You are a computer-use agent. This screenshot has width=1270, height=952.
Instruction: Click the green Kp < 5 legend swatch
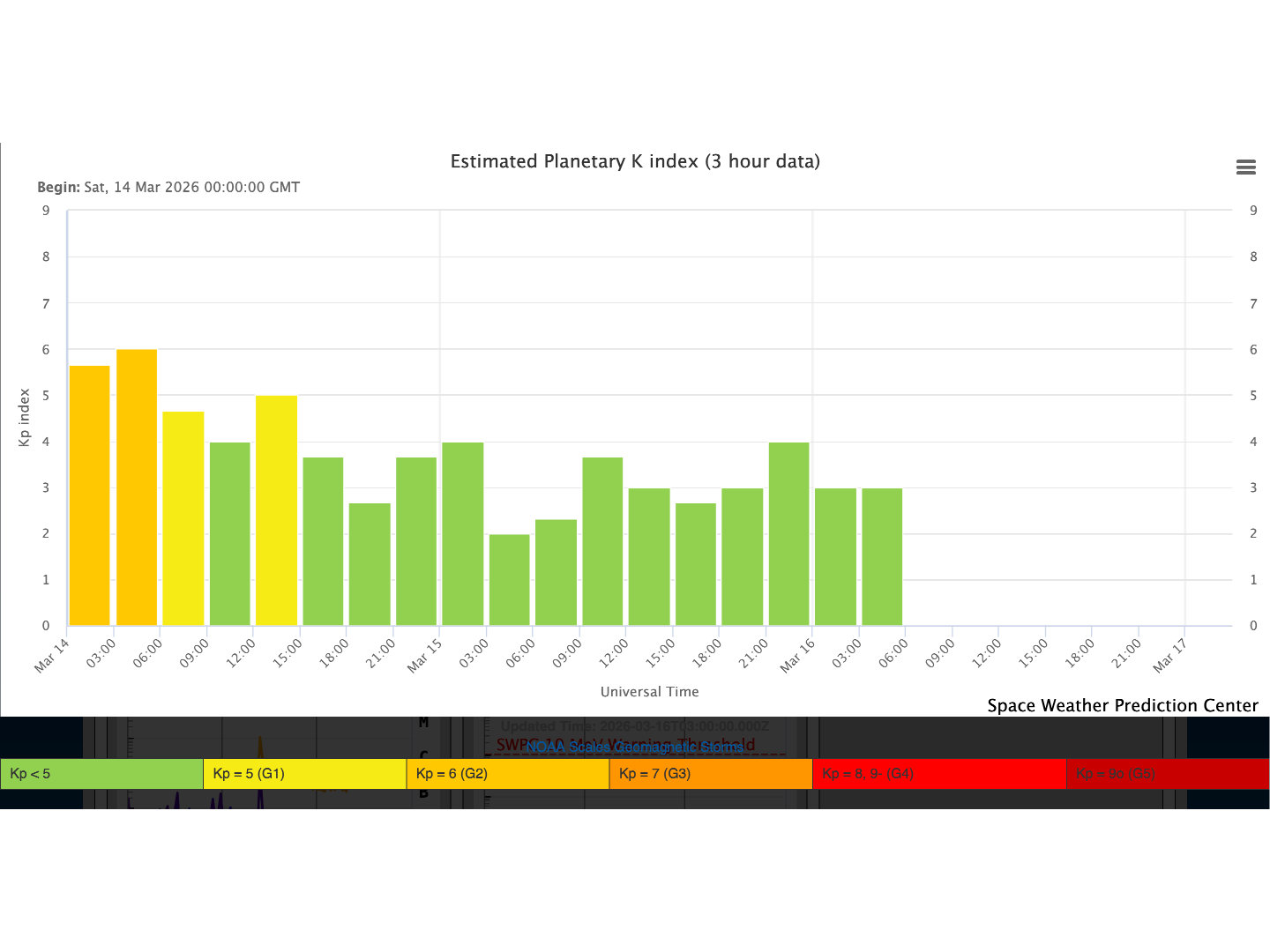[101, 774]
